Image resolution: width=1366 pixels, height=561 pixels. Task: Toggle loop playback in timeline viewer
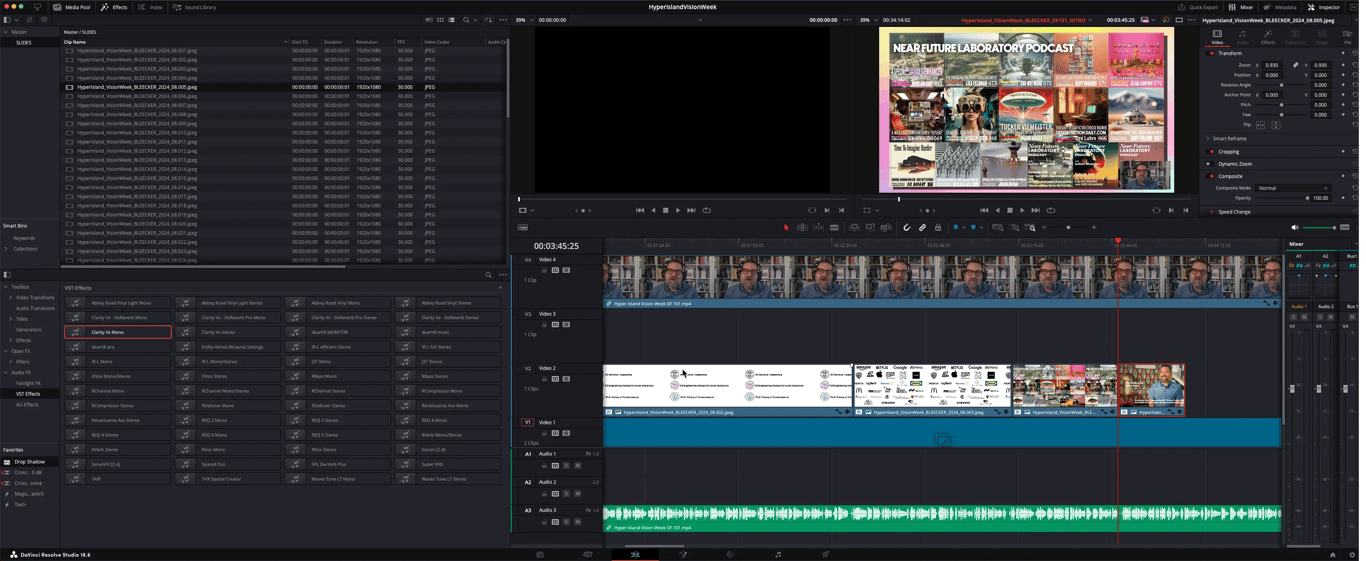click(x=1050, y=210)
